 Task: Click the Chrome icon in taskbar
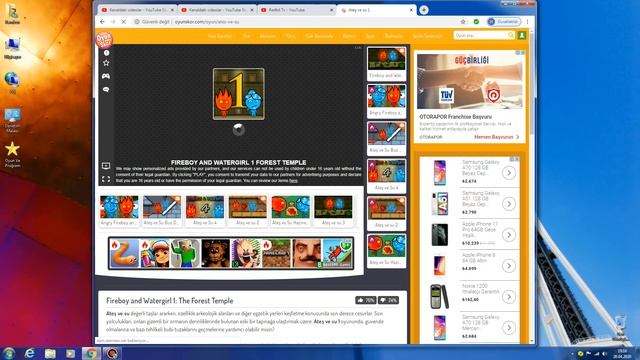point(91,353)
